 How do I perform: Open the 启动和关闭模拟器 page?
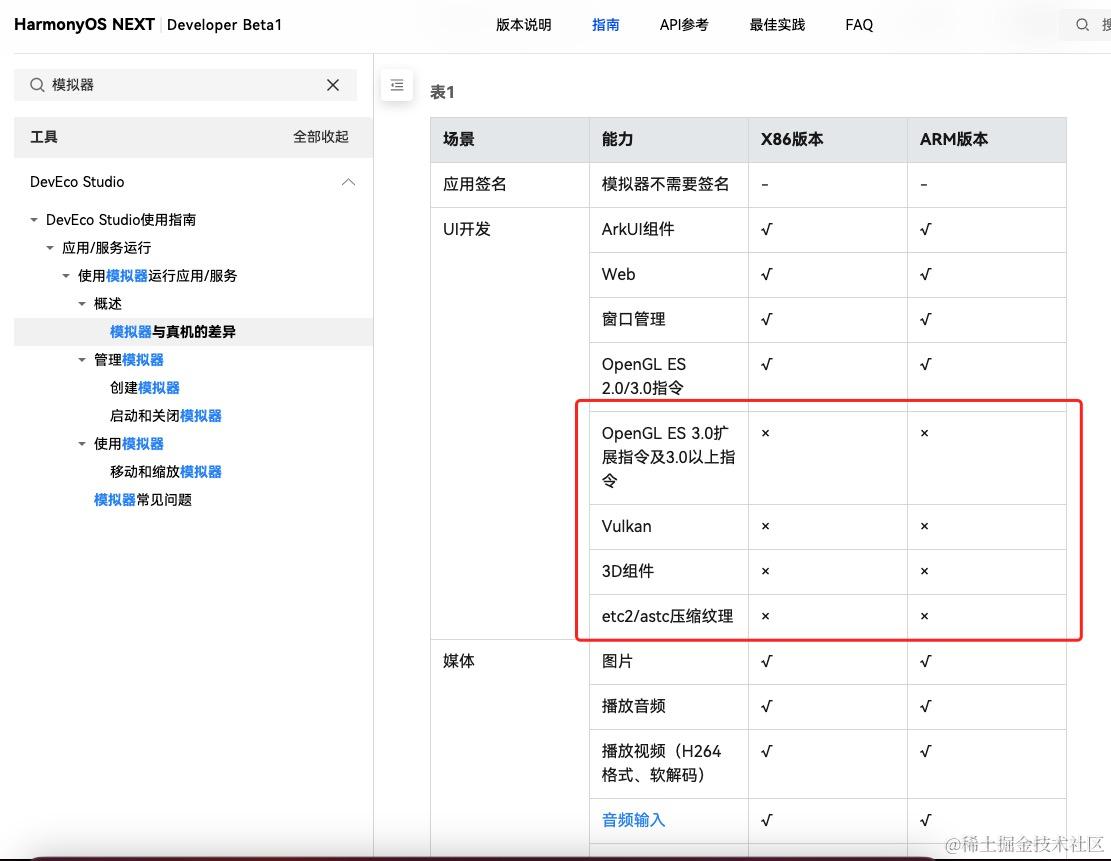pos(166,415)
